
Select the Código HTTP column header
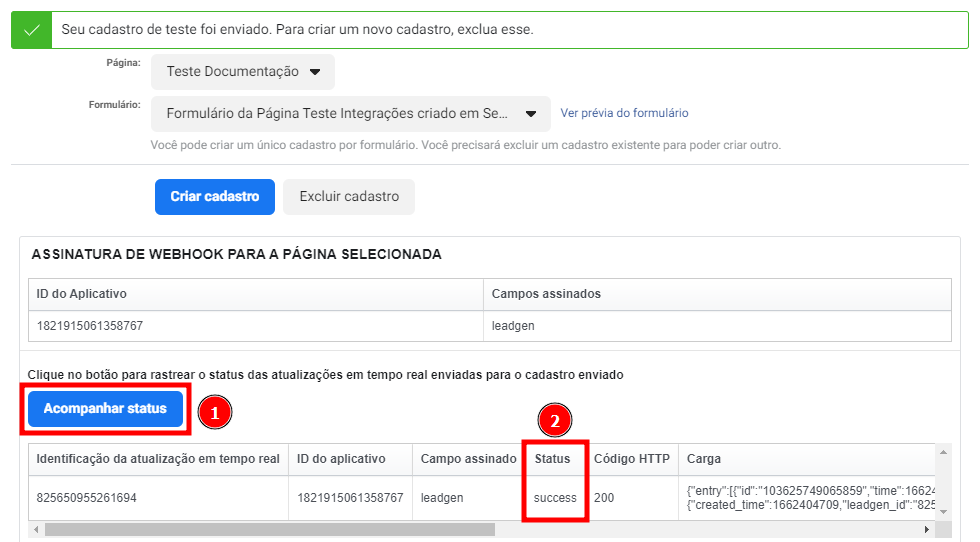point(631,459)
